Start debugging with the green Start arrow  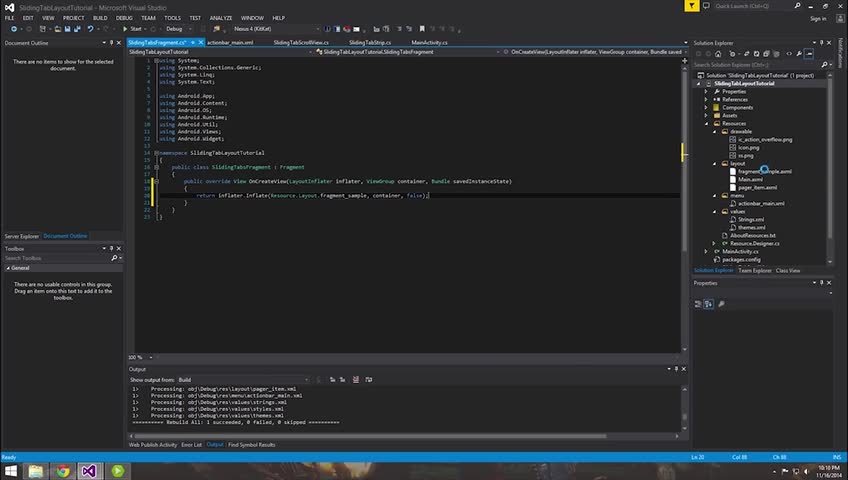tap(132, 29)
